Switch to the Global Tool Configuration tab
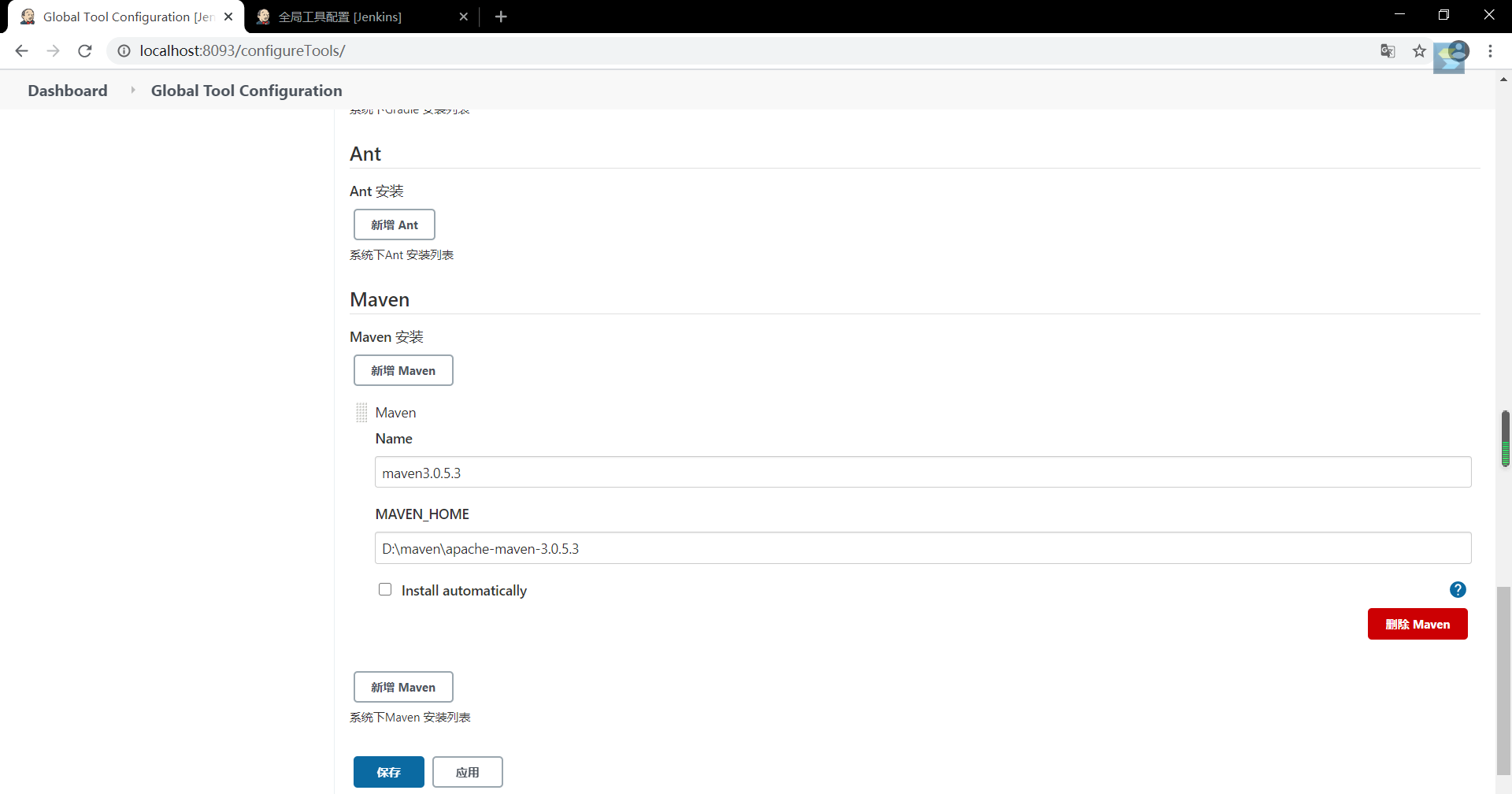The height and width of the screenshot is (794, 1512). pyautogui.click(x=126, y=17)
